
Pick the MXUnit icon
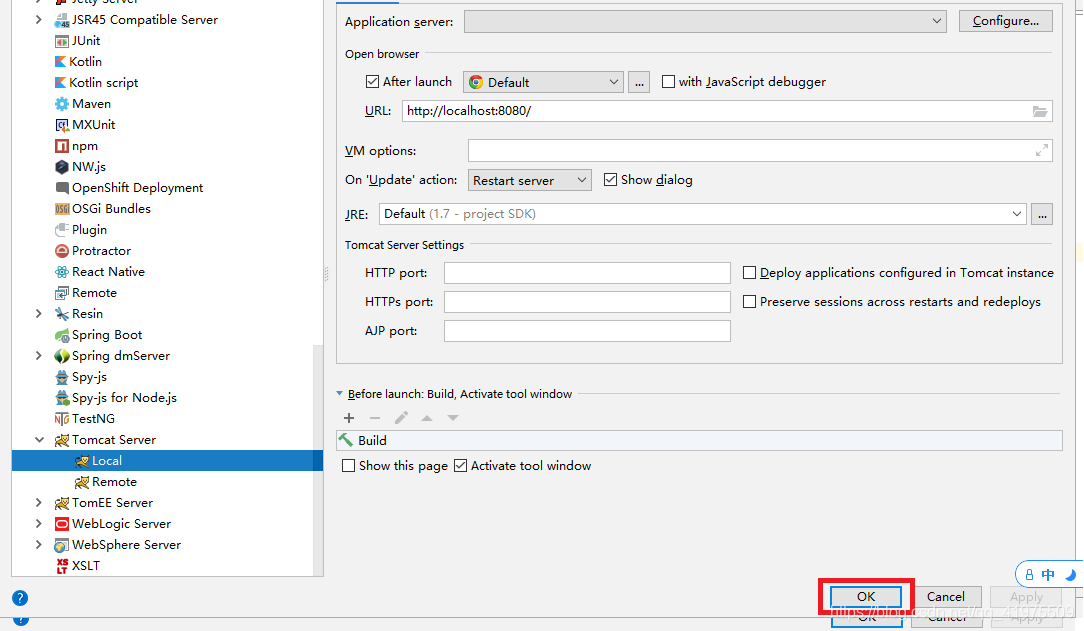[62, 124]
